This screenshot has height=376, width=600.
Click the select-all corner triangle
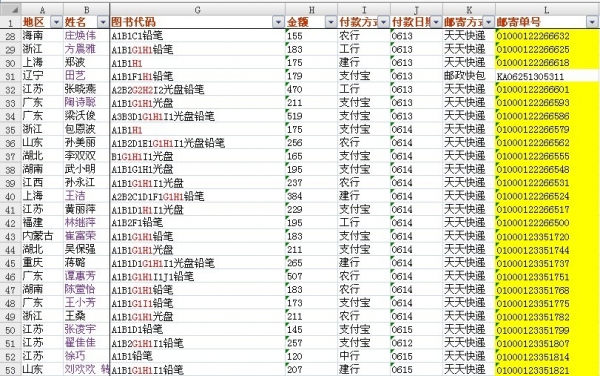tap(10, 9)
